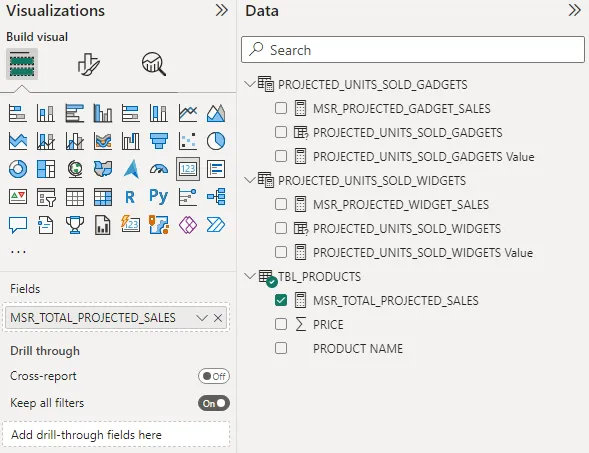Turn on the Cross-report toggle
Image resolution: width=589 pixels, height=453 pixels.
point(214,376)
